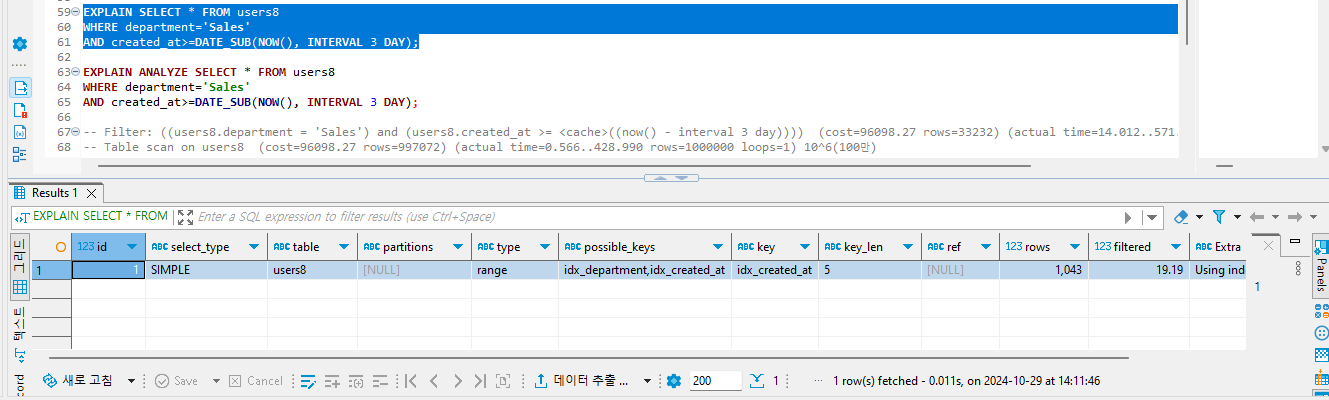The width and height of the screenshot is (1329, 400).
Task: Click the duplicate row icon in bottom toolbar
Action: (356, 381)
